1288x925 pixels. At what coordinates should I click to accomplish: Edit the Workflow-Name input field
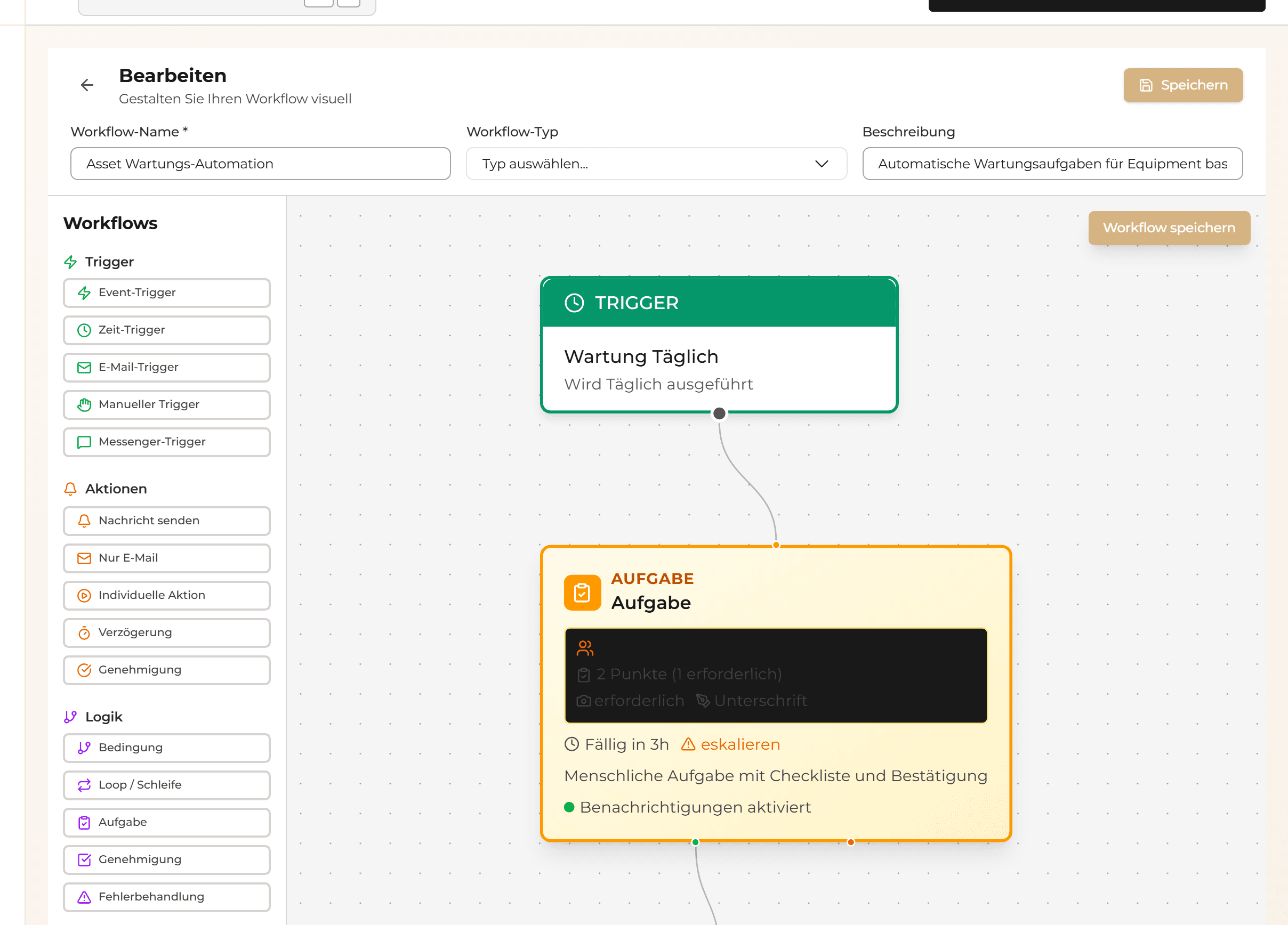[260, 164]
